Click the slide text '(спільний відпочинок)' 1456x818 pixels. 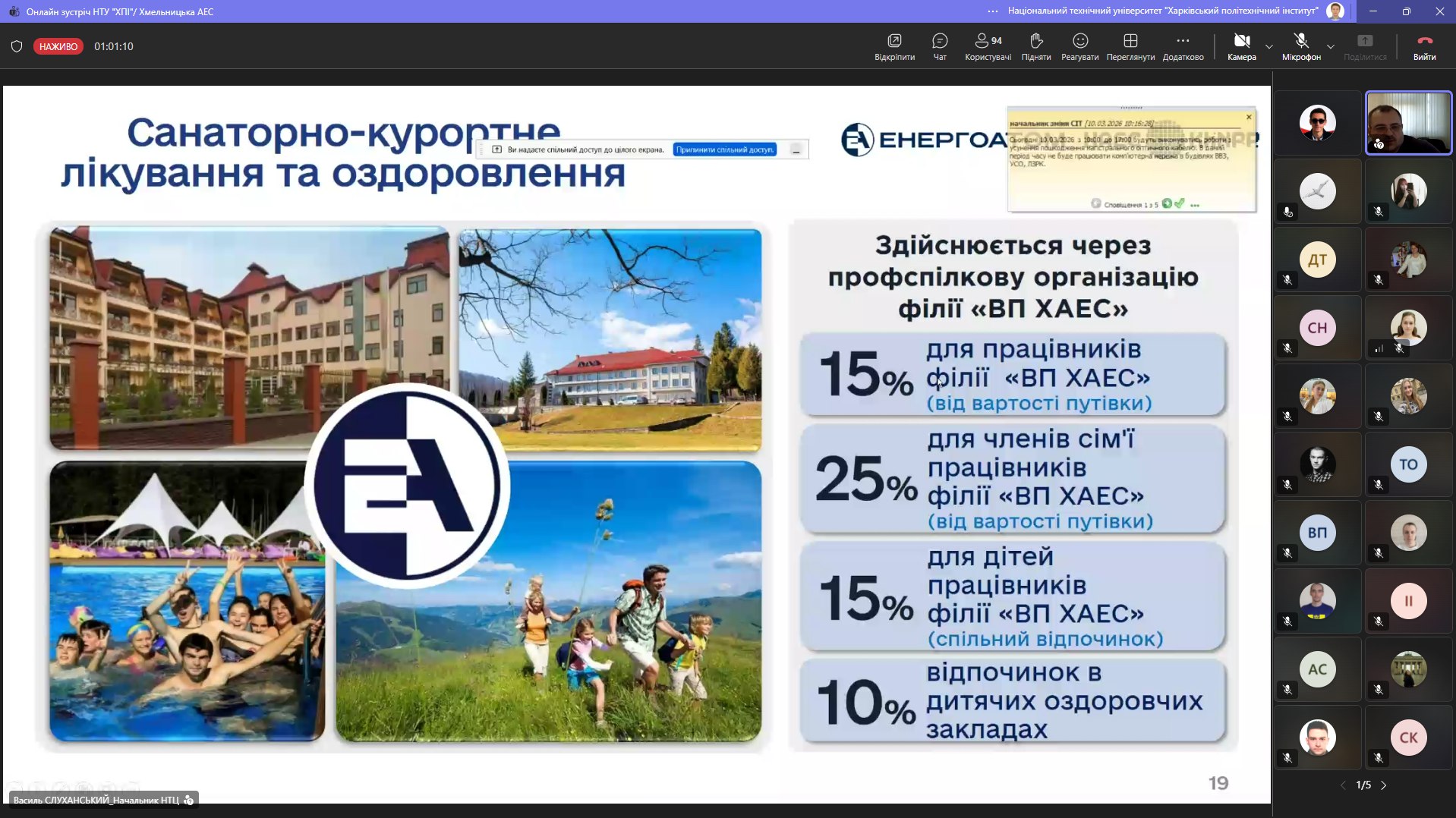(1045, 639)
